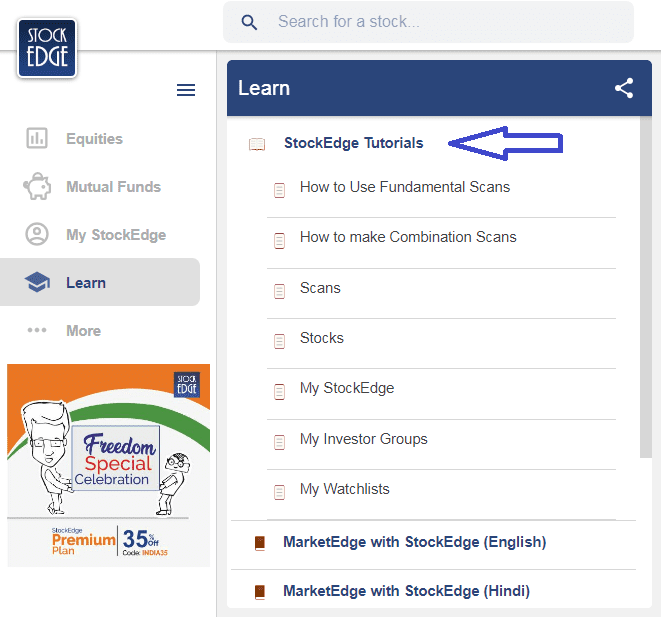Click the Mutual Funds piggy bank icon
Viewport: 661px width, 617px height.
click(x=37, y=186)
